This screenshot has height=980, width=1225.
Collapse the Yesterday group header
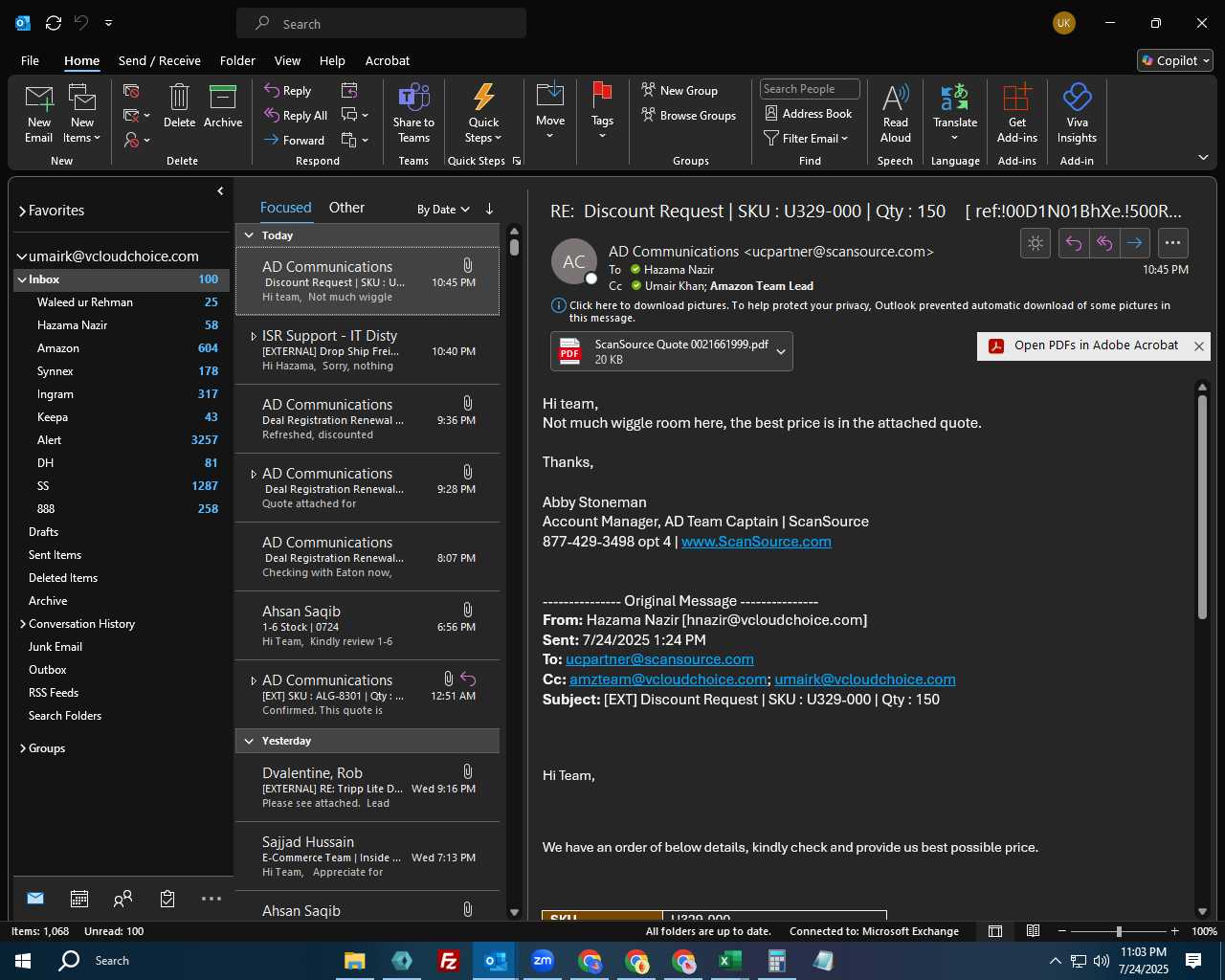pyautogui.click(x=249, y=741)
